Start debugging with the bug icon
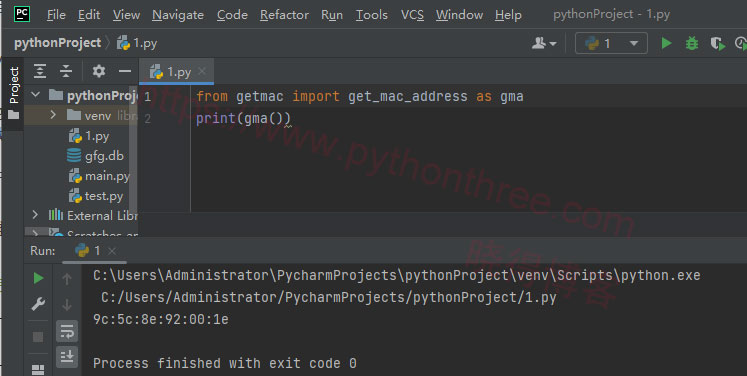Image resolution: width=747 pixels, height=376 pixels. pos(692,44)
